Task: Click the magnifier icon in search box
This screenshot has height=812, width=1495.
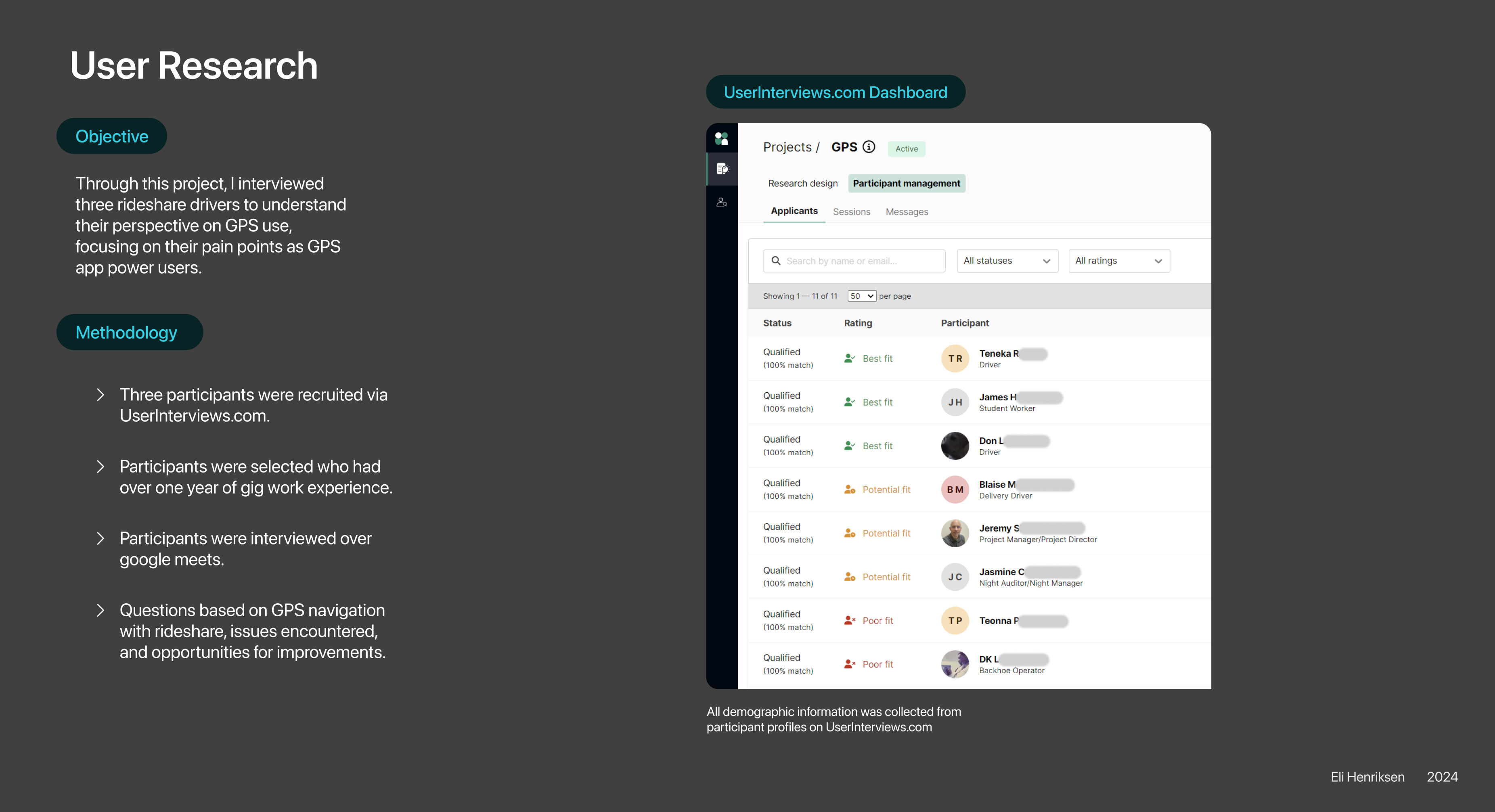Action: (x=776, y=261)
